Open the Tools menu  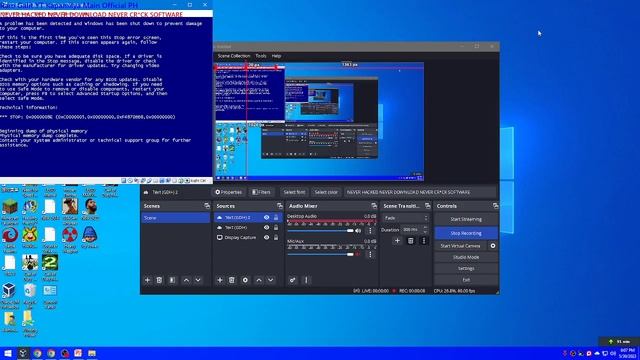tap(261, 56)
